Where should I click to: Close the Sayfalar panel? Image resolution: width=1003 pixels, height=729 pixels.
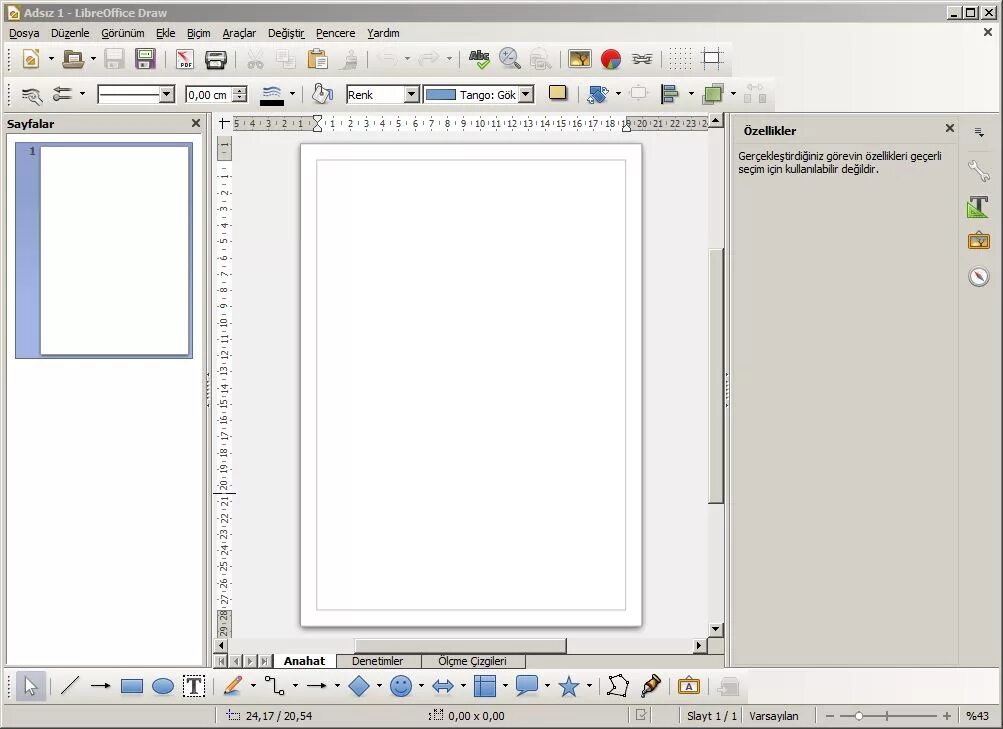coord(196,123)
